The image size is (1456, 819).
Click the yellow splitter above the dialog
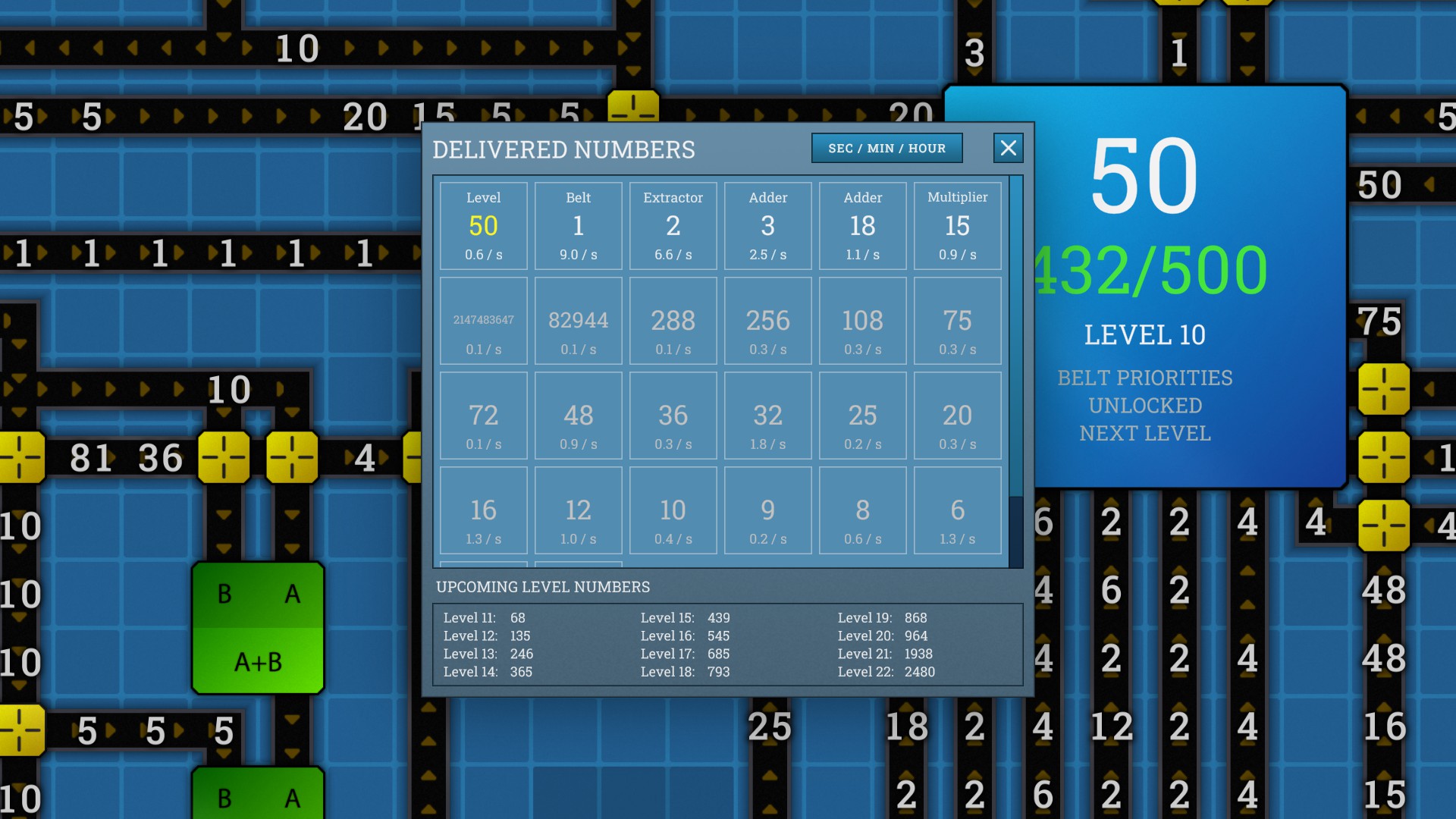(633, 108)
